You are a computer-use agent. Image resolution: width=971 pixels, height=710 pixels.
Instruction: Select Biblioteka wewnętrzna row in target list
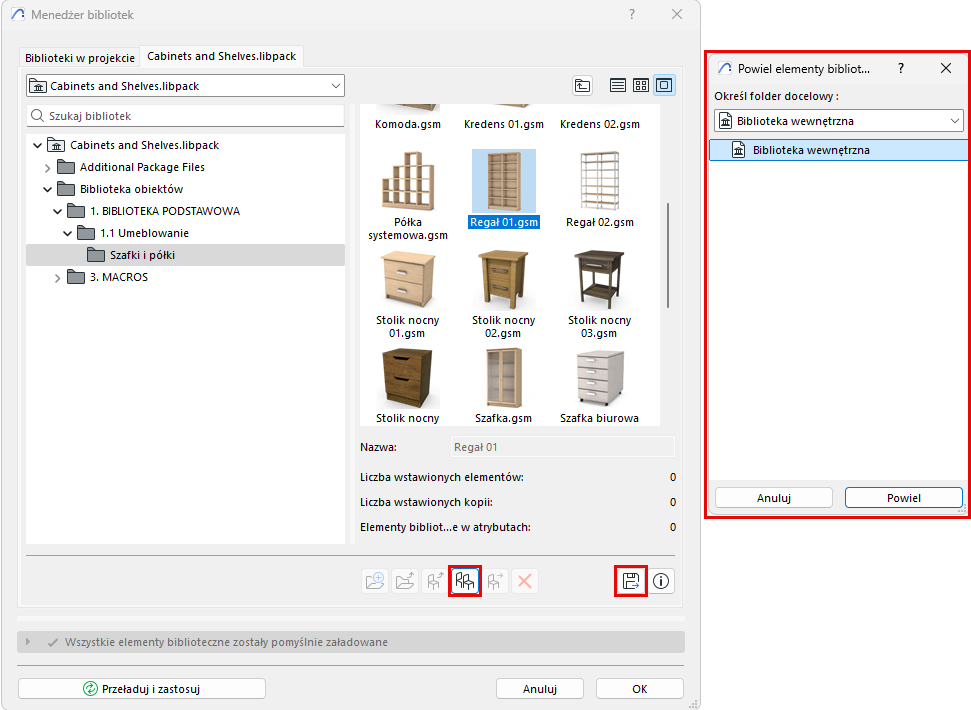[x=838, y=150]
